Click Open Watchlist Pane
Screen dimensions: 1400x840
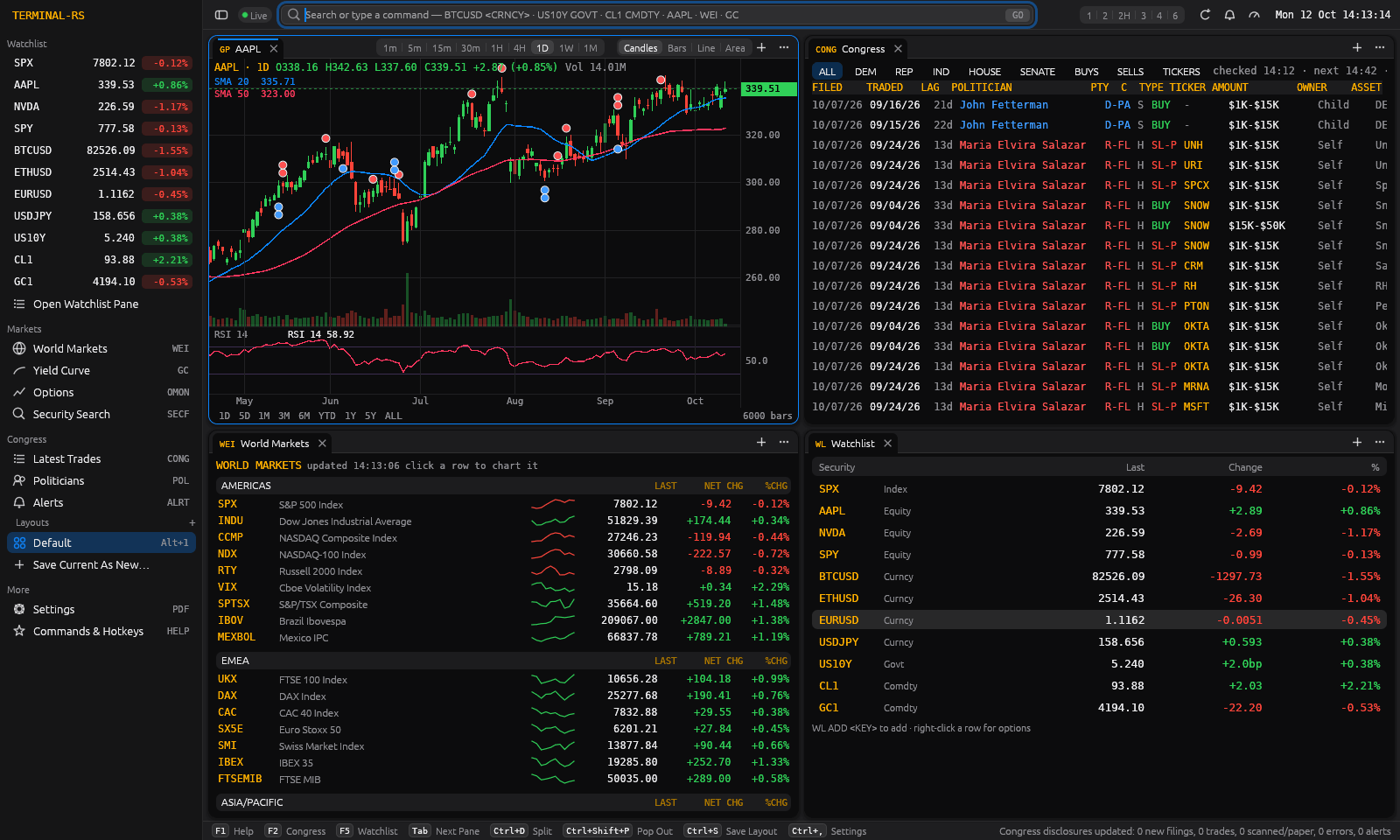click(101, 304)
